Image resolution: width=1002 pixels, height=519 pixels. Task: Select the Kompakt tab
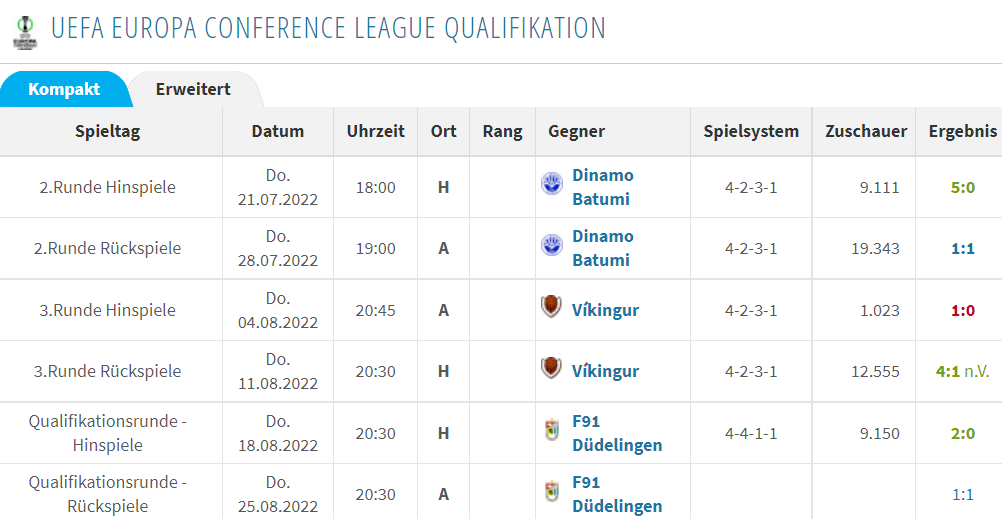[x=64, y=89]
